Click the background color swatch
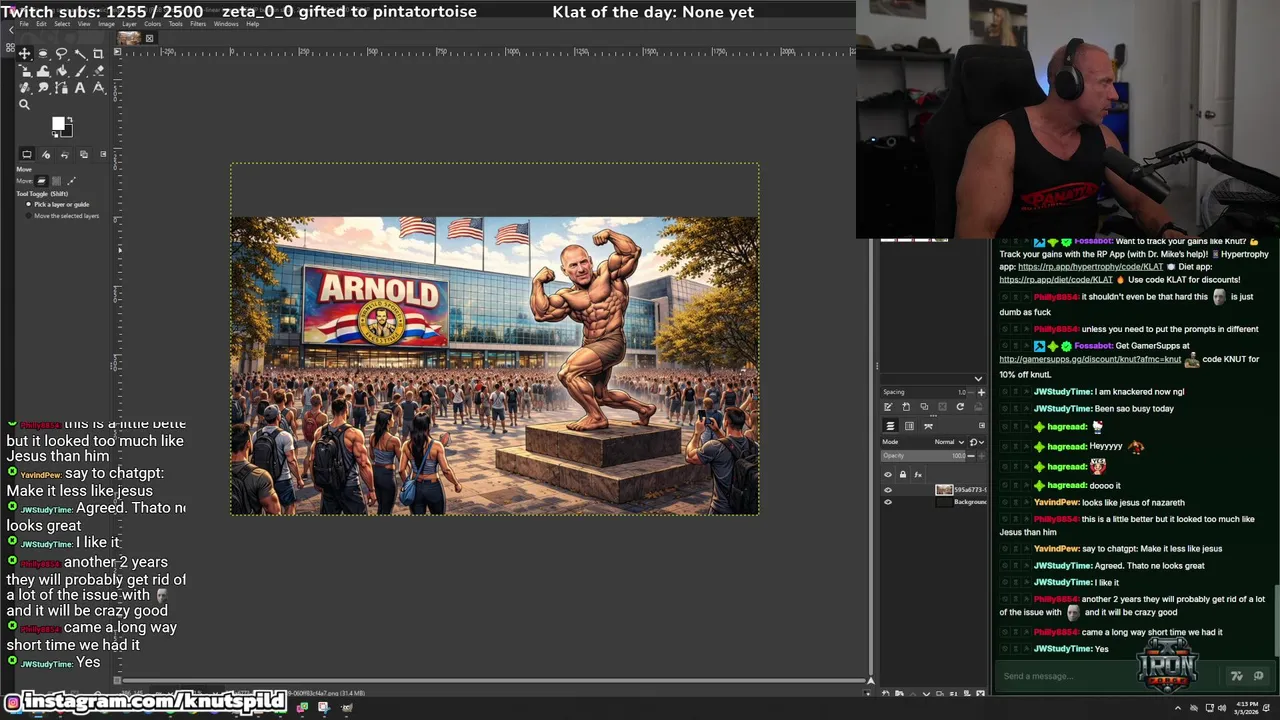This screenshot has height=720, width=1280. tap(67, 132)
